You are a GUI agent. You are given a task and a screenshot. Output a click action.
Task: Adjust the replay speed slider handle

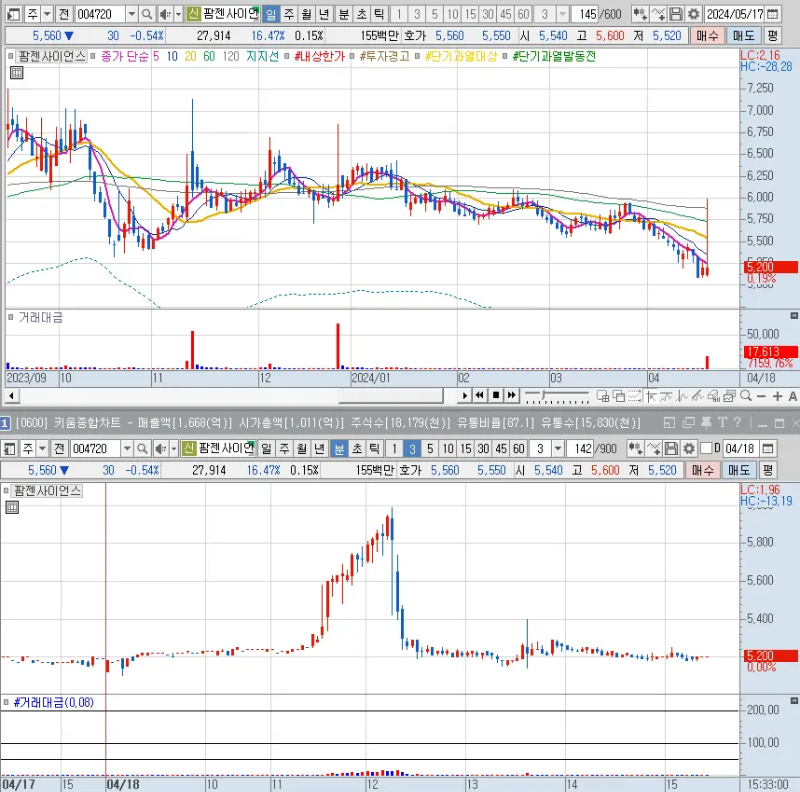[544, 395]
